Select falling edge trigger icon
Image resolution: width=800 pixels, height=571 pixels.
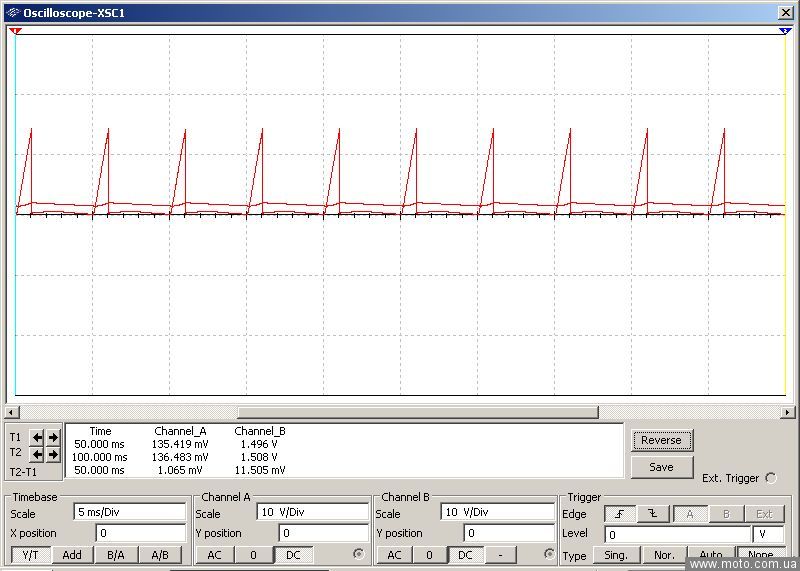[x=653, y=514]
